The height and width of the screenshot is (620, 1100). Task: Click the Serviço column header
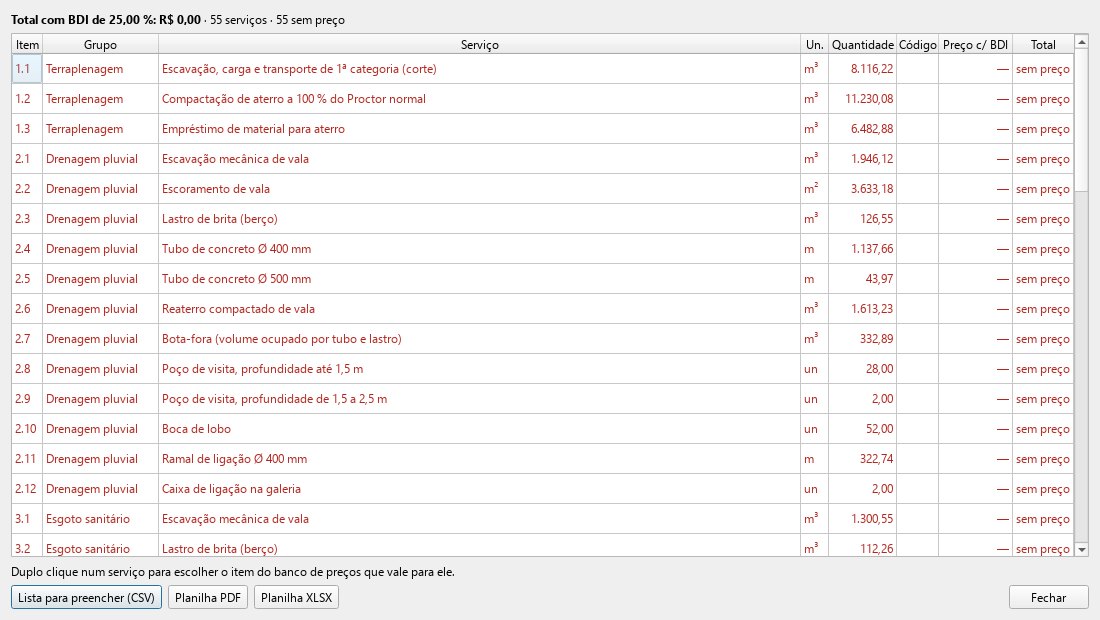click(x=479, y=44)
